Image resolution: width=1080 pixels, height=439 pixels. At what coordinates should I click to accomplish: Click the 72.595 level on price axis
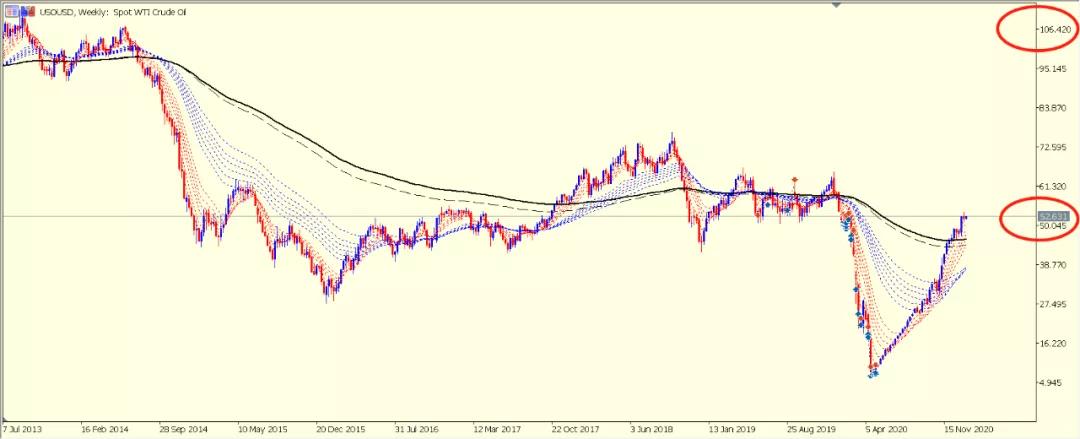(x=1055, y=147)
